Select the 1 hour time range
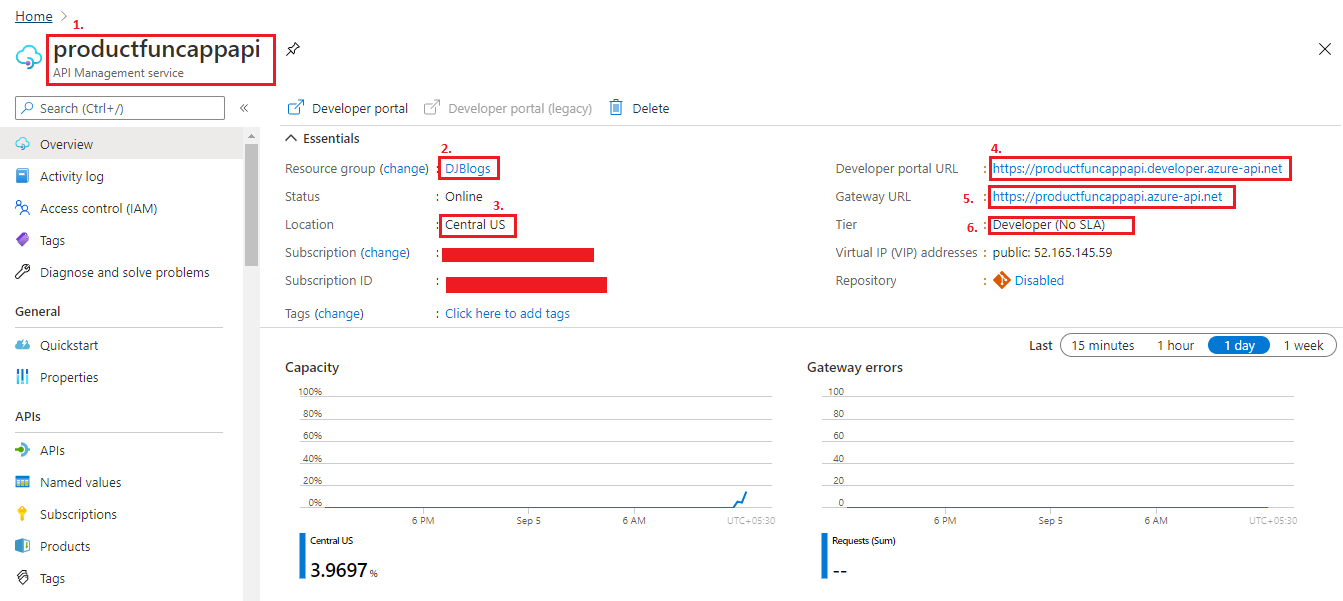Viewport: 1343px width, 601px height. point(1176,345)
